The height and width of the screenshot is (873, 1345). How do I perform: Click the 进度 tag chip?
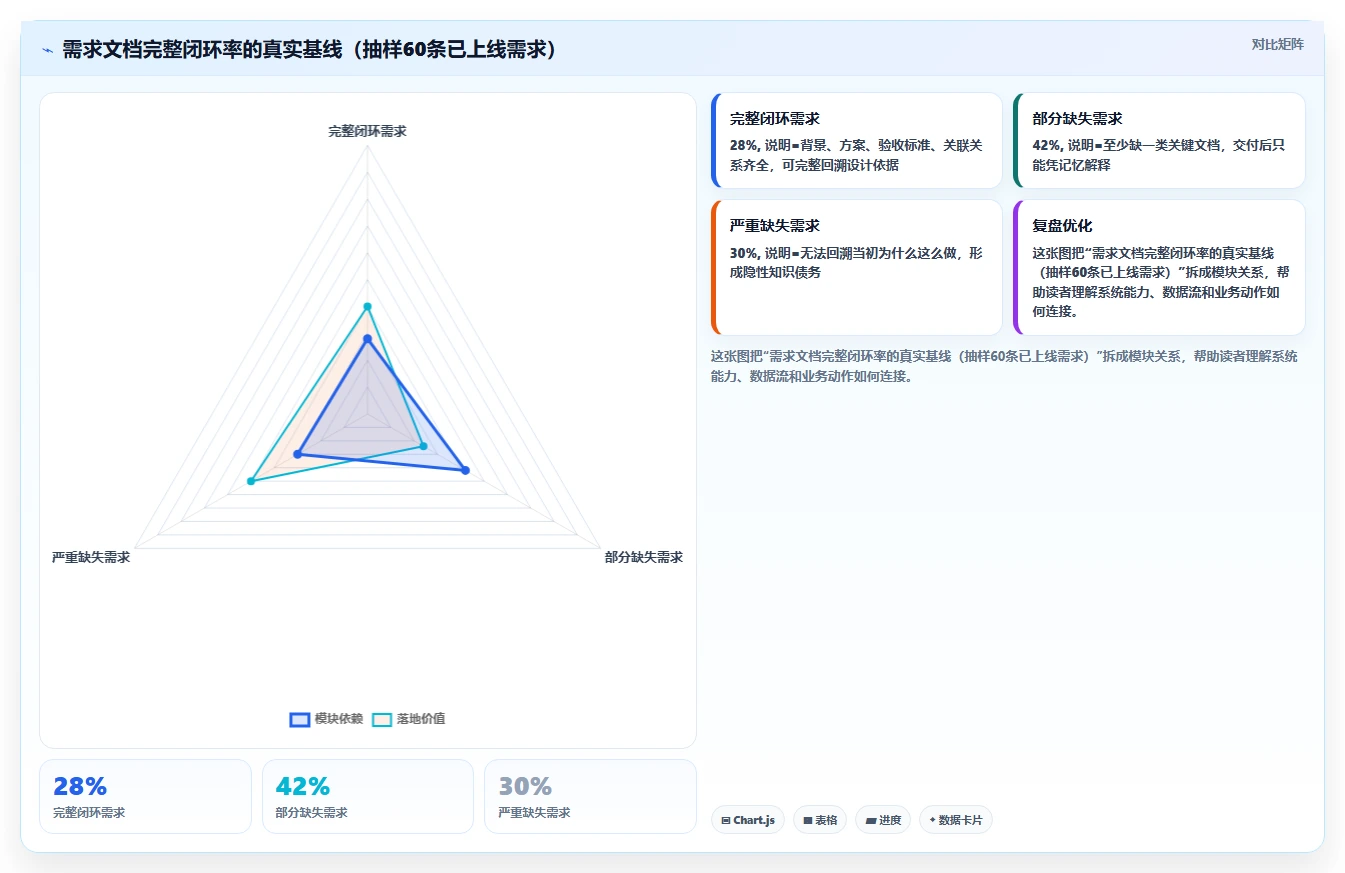point(883,820)
